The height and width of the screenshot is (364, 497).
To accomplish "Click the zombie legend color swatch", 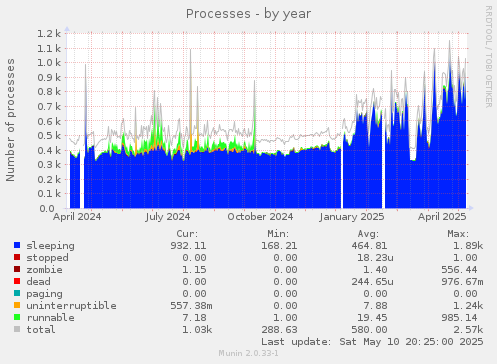I will (x=17, y=269).
